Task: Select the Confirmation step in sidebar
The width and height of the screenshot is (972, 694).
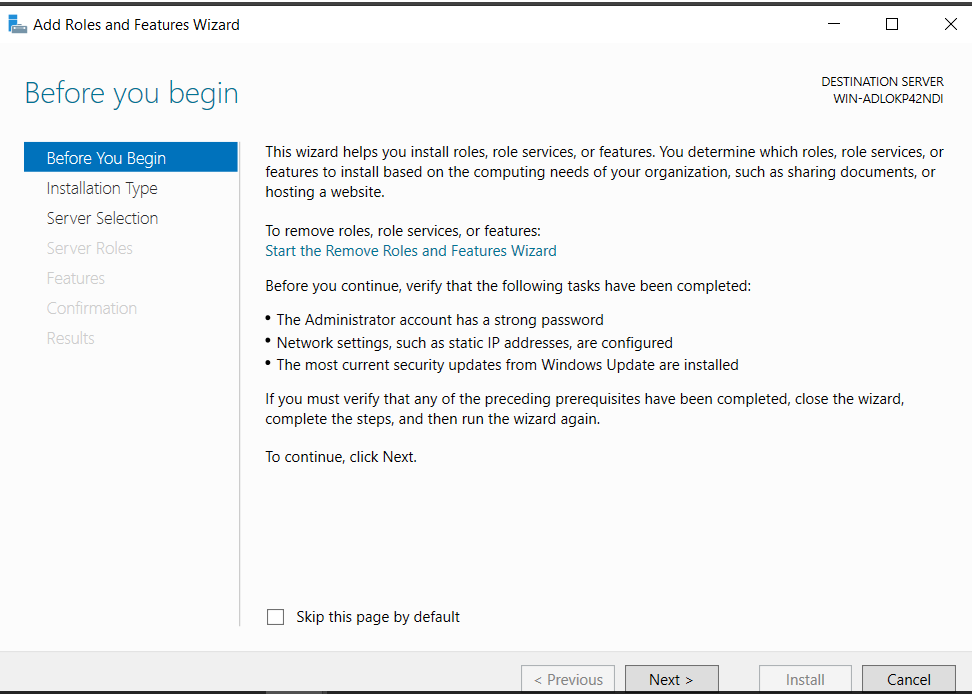Action: click(92, 308)
